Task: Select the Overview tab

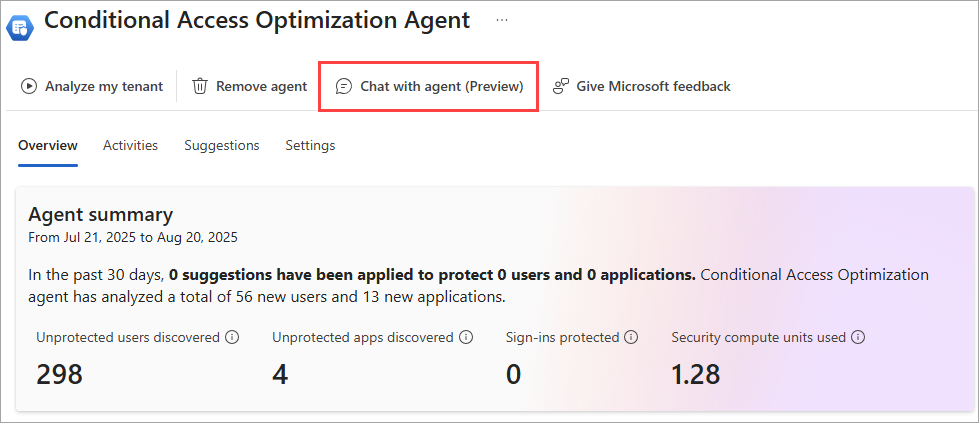Action: pos(47,145)
